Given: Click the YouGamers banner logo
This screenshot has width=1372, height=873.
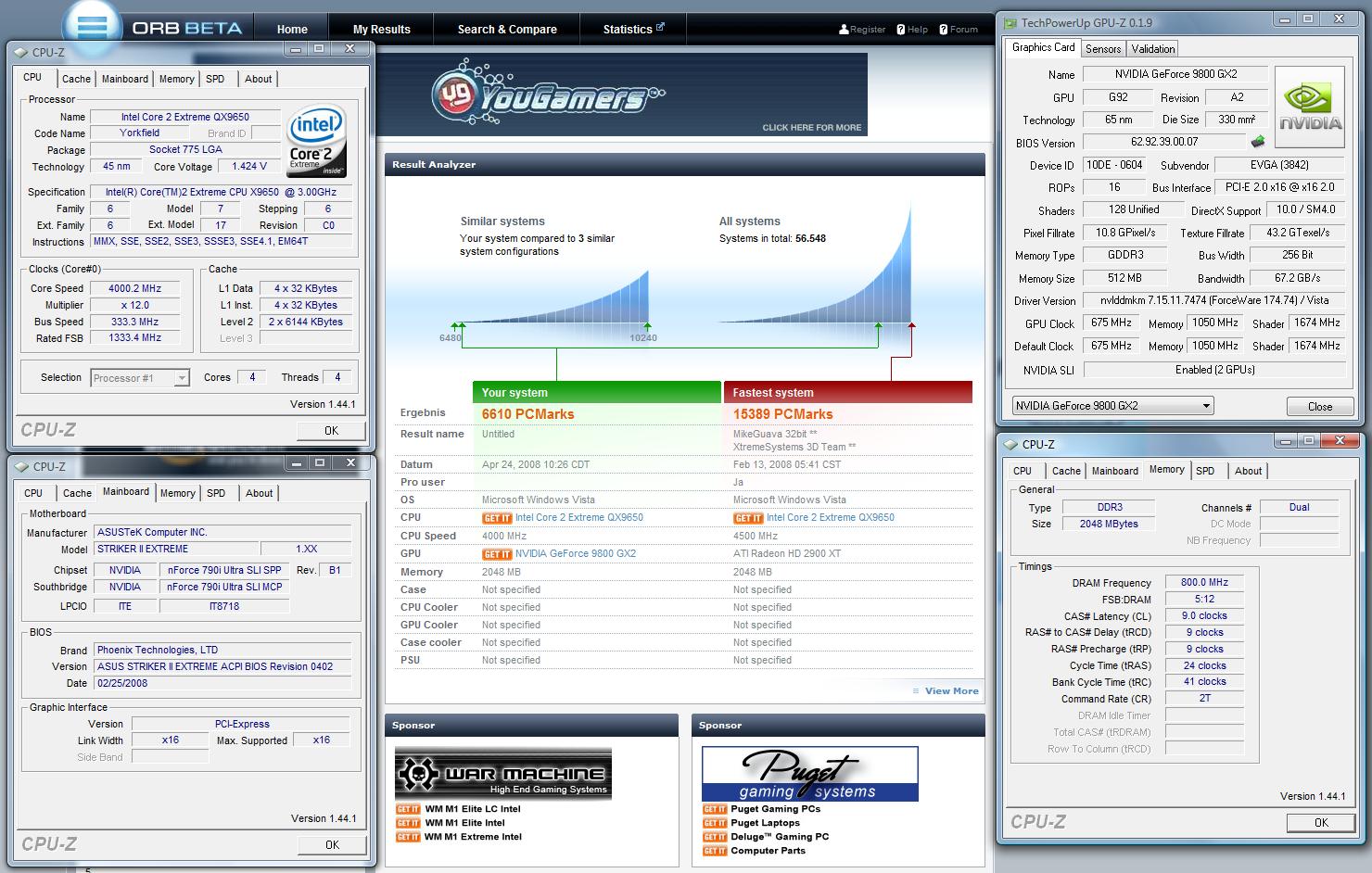Looking at the screenshot, I should point(549,95).
